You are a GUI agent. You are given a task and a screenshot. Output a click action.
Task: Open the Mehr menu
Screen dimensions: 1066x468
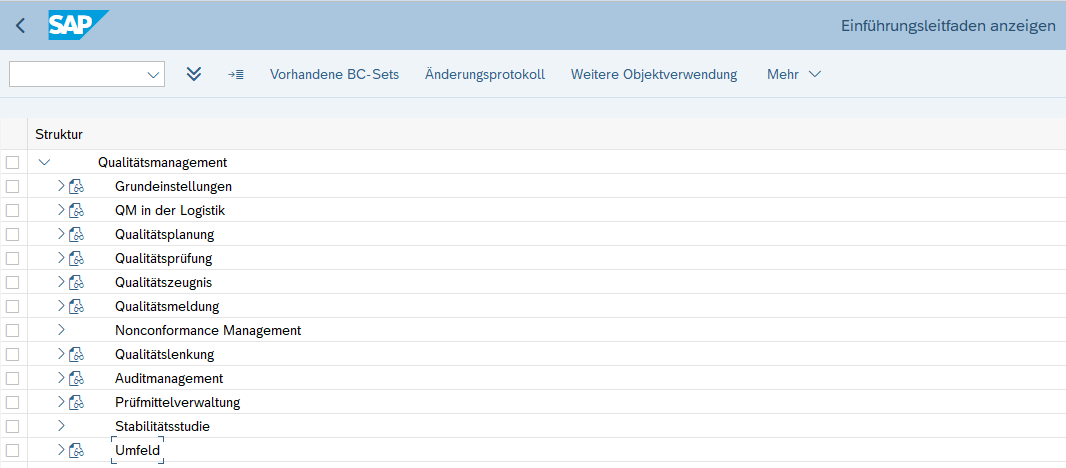tap(794, 74)
